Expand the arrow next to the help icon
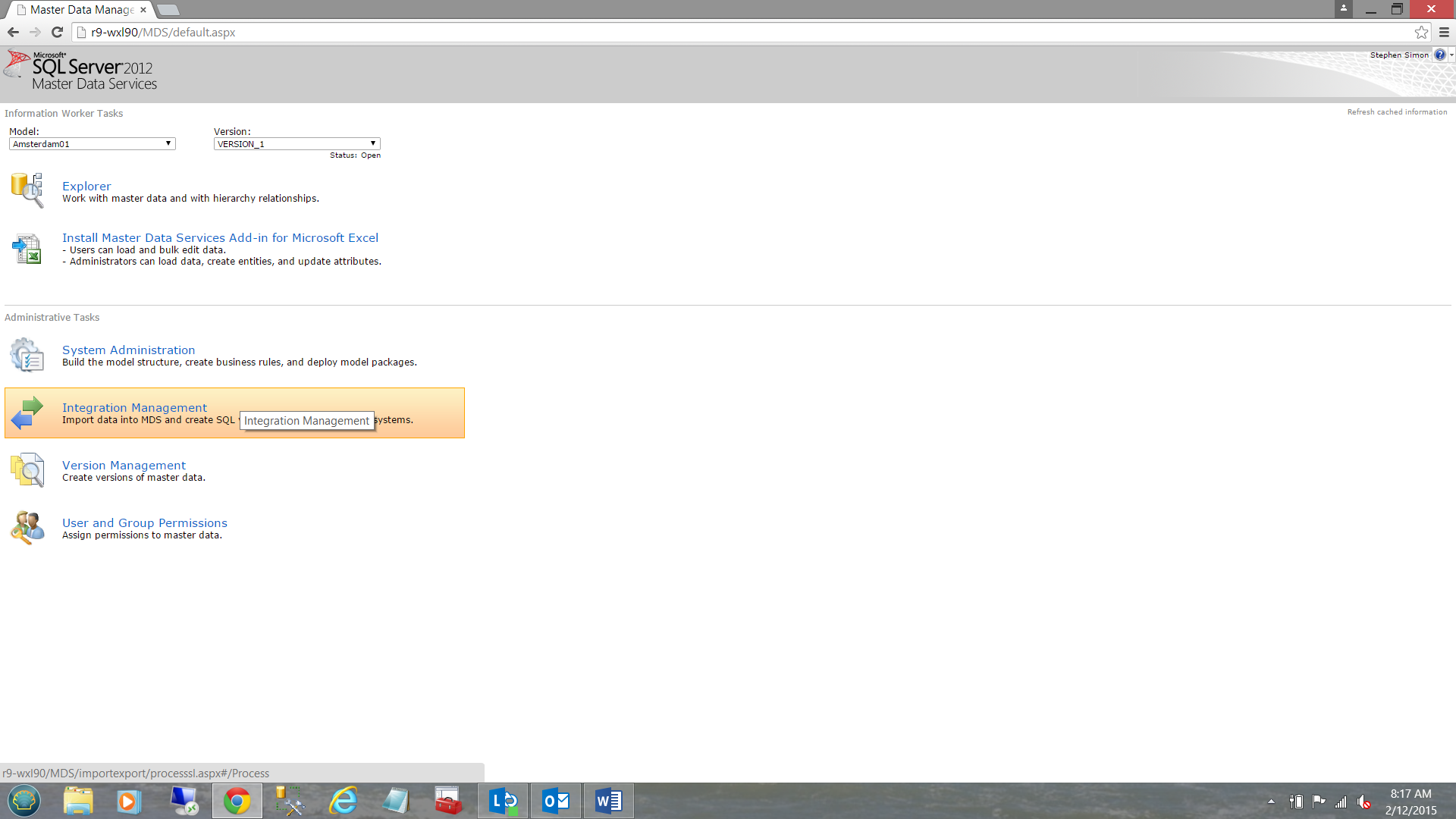1456x819 pixels. 1451,55
